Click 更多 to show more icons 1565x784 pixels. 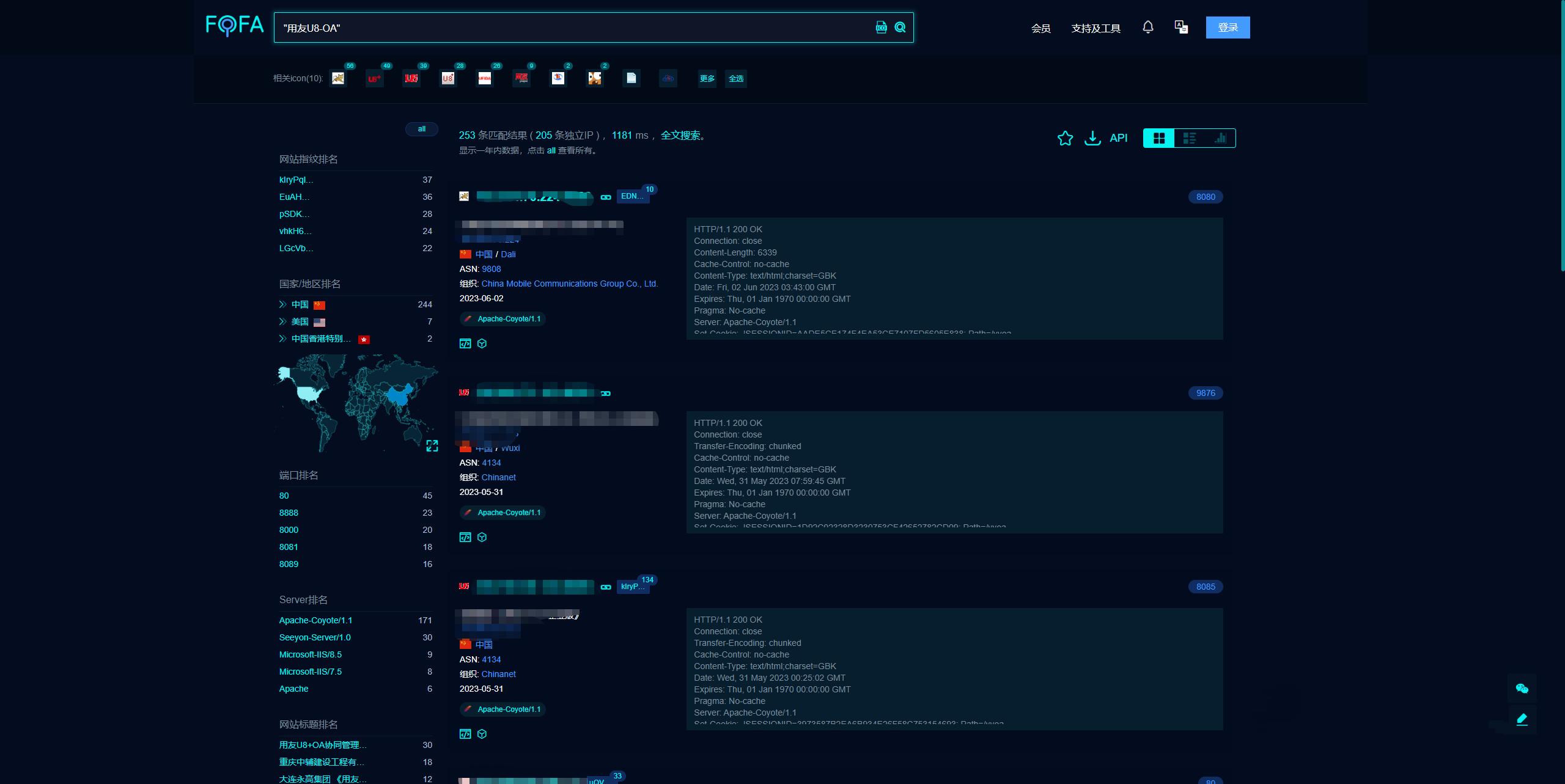(x=707, y=78)
